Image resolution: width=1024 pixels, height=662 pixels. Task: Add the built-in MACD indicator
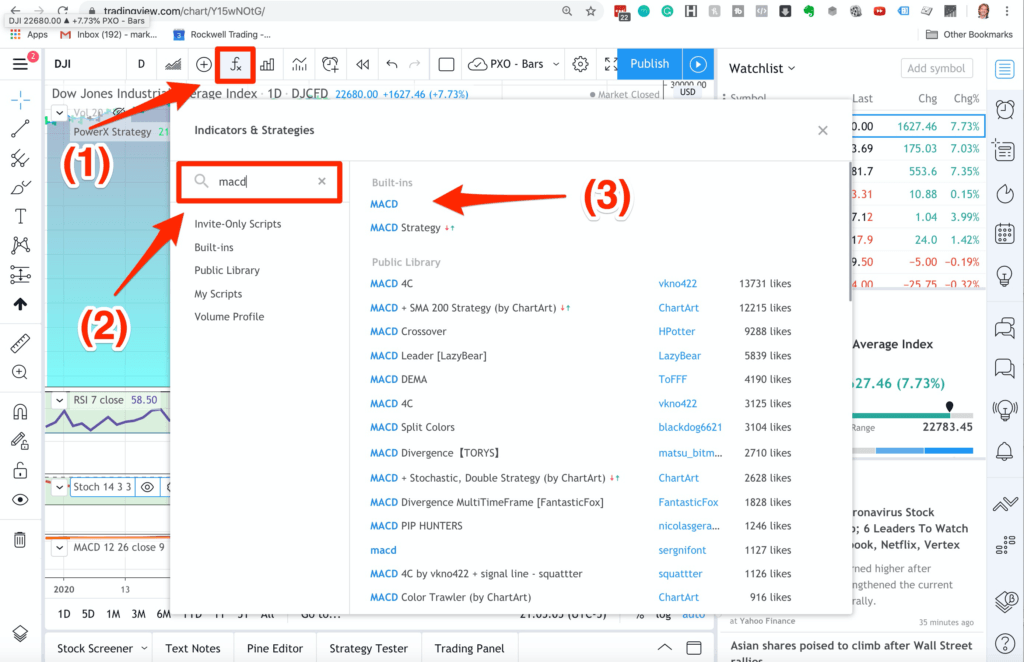click(x=384, y=204)
